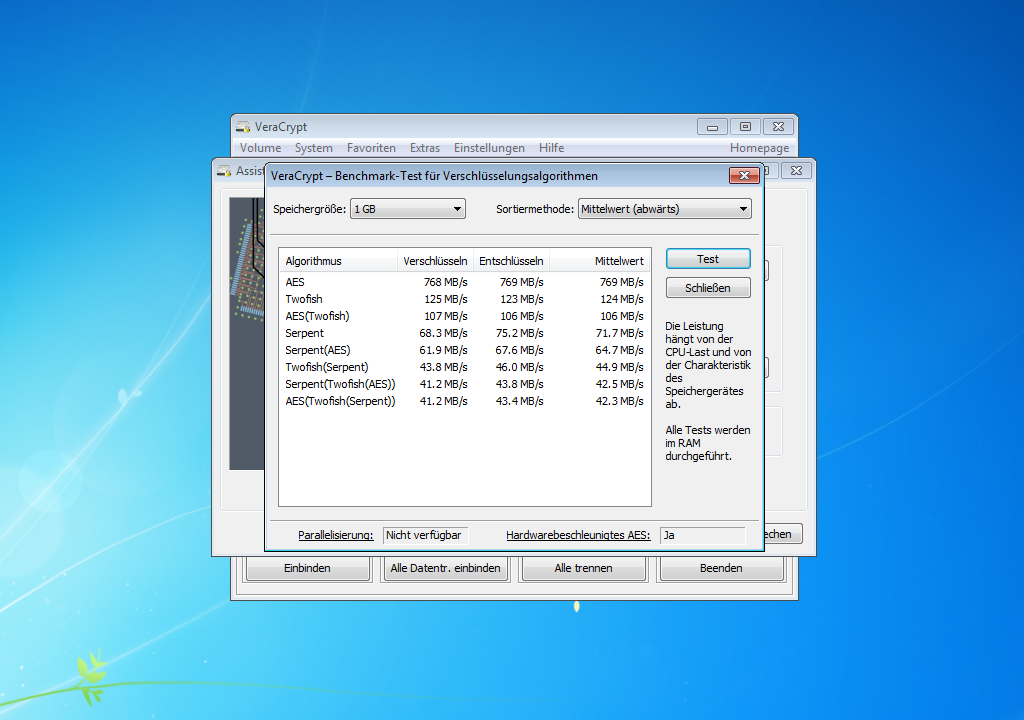Open the Hardwarebeschleunigtes AES link
Image resolution: width=1024 pixels, height=720 pixels.
(x=578, y=535)
